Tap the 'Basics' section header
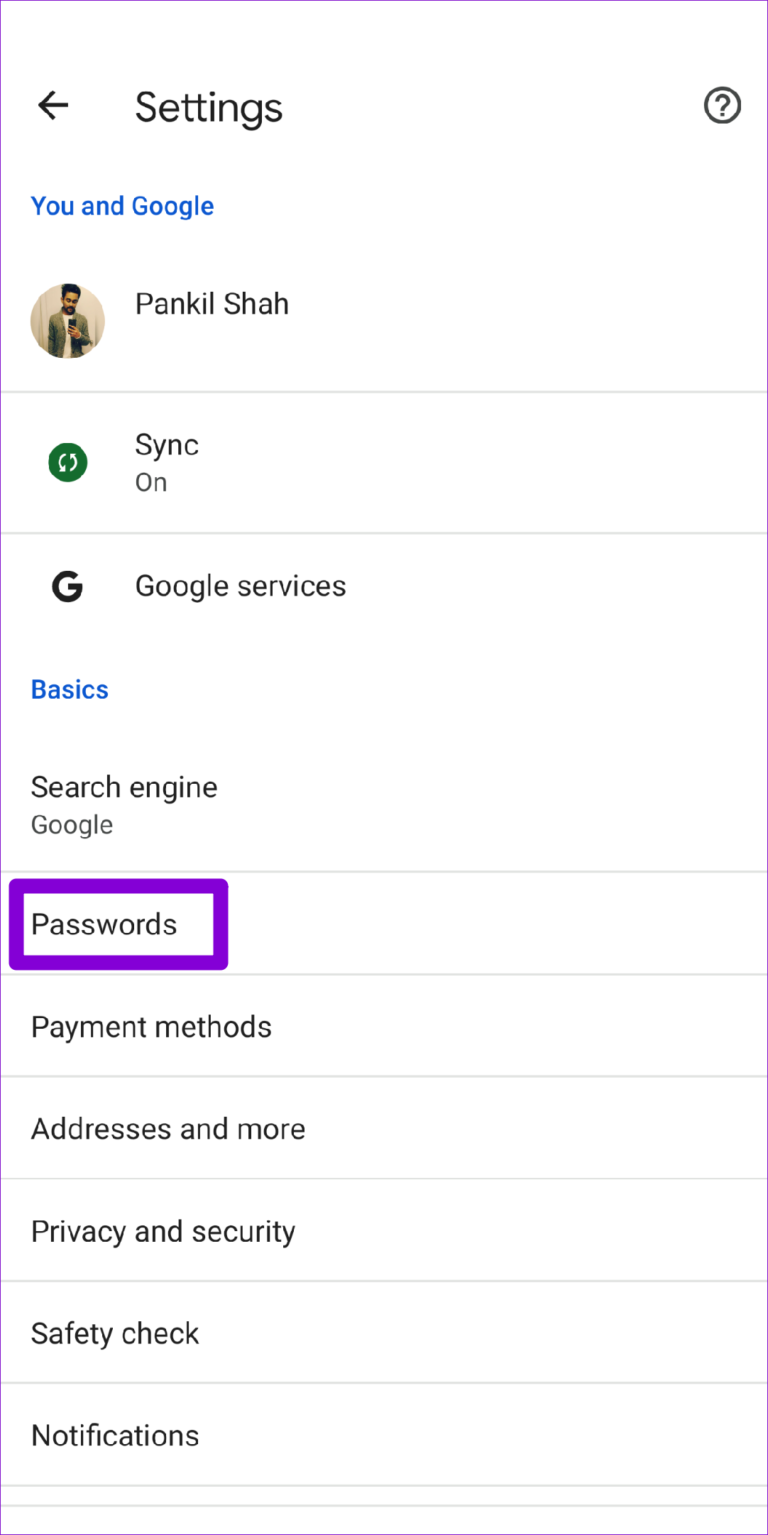The width and height of the screenshot is (768, 1535). [69, 689]
